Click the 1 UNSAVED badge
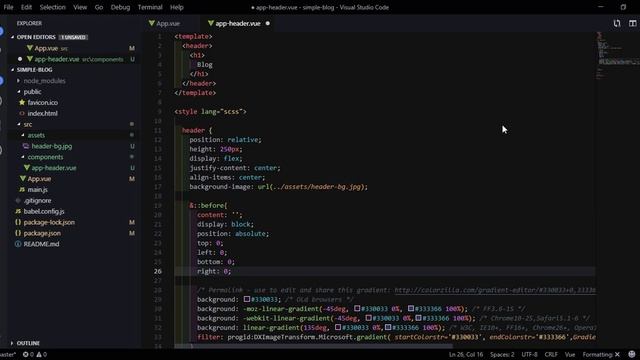Screen dimensions: 640x360 coord(73,37)
